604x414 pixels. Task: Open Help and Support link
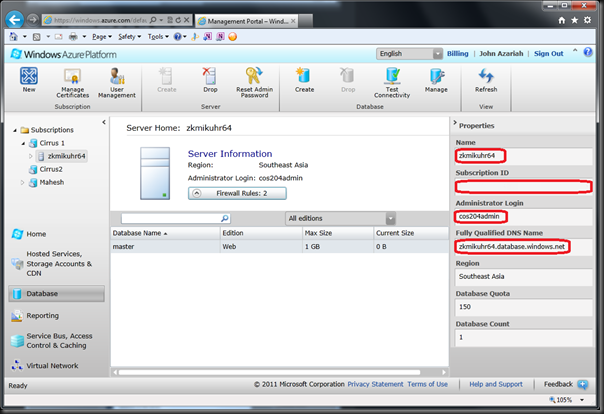point(496,384)
